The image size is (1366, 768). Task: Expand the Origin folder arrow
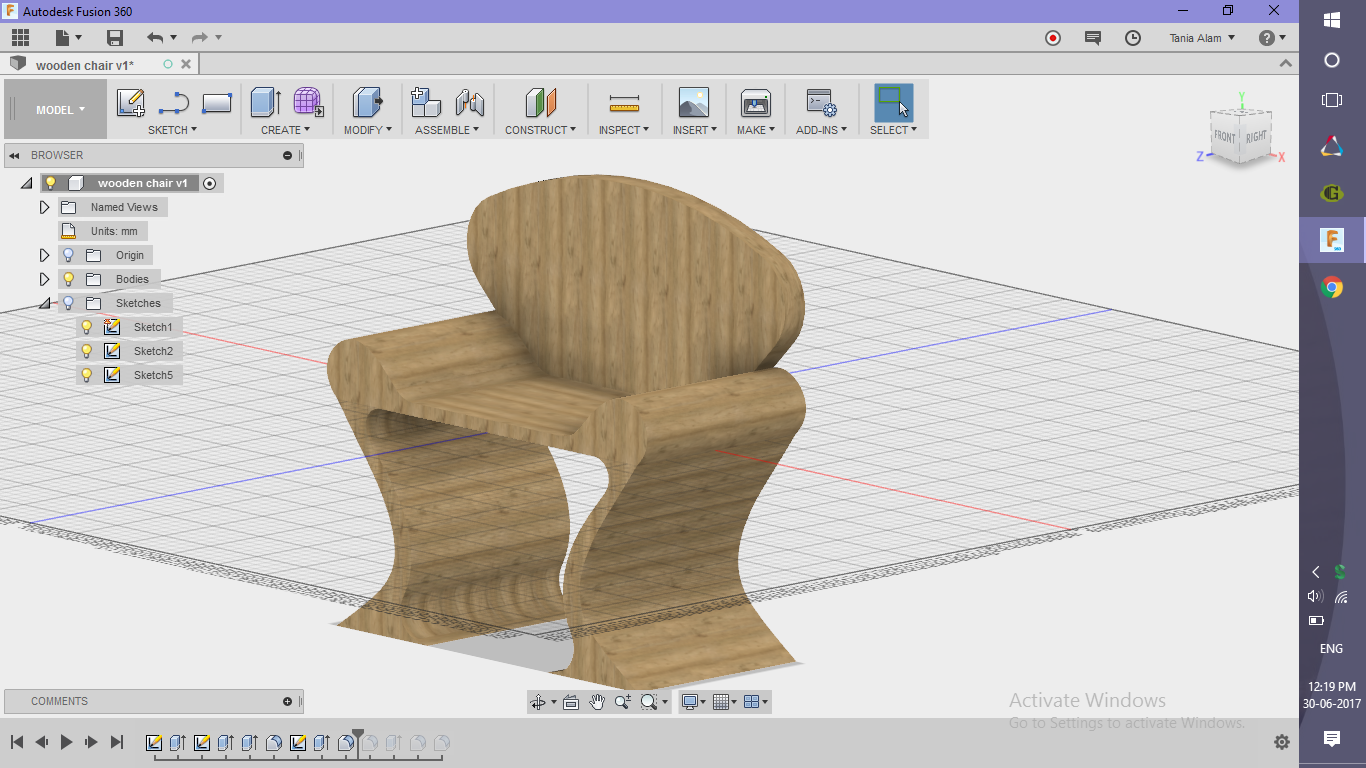44,255
